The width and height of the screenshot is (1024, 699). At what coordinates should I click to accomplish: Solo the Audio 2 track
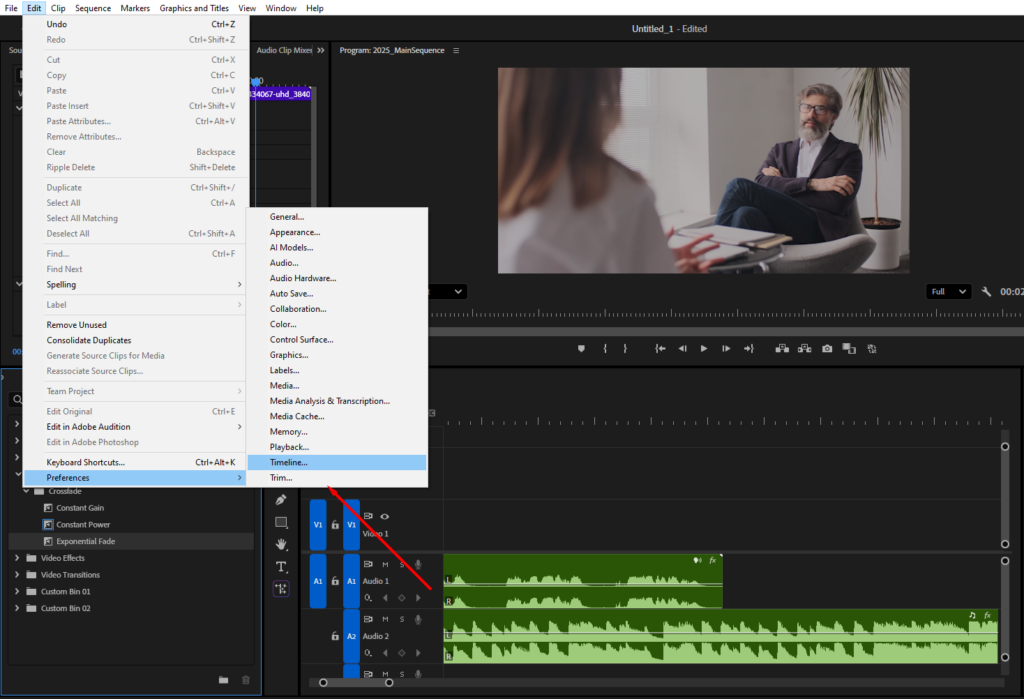pos(402,619)
